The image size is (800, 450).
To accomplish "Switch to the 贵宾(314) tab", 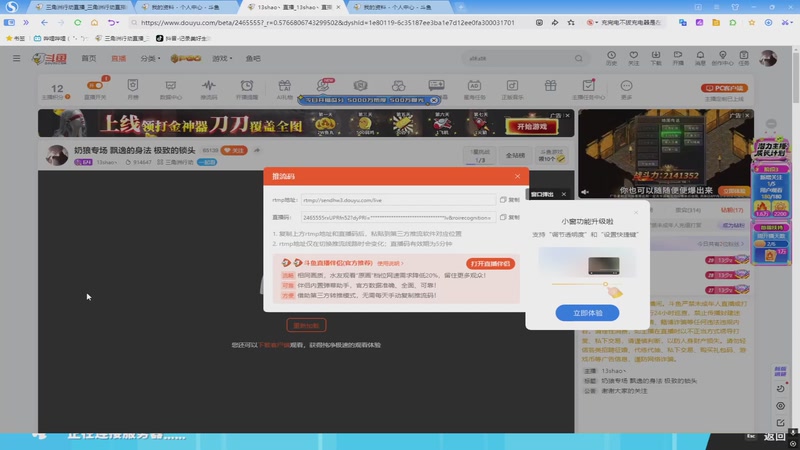I will [688, 210].
